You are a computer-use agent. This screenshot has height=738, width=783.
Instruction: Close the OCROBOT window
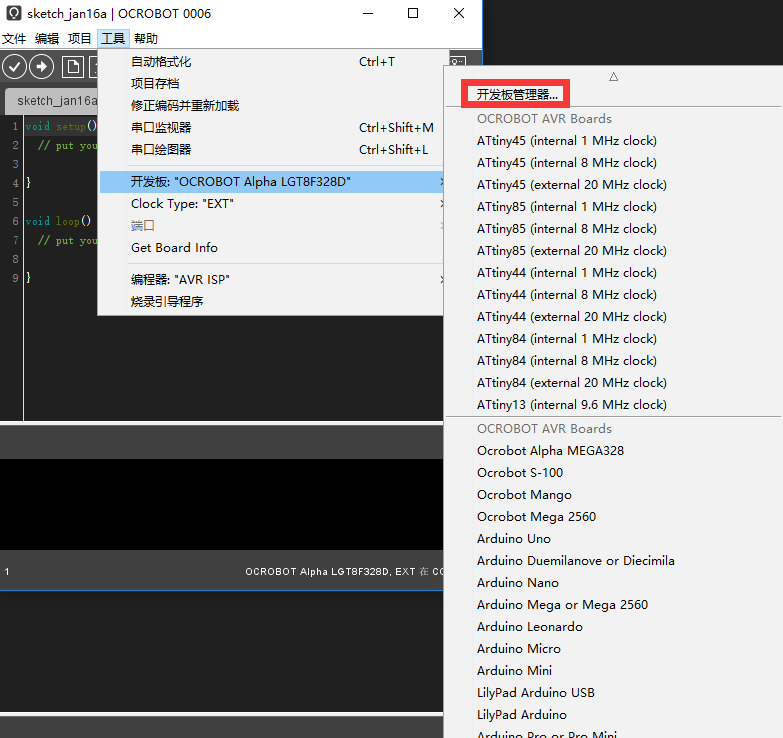coord(459,13)
